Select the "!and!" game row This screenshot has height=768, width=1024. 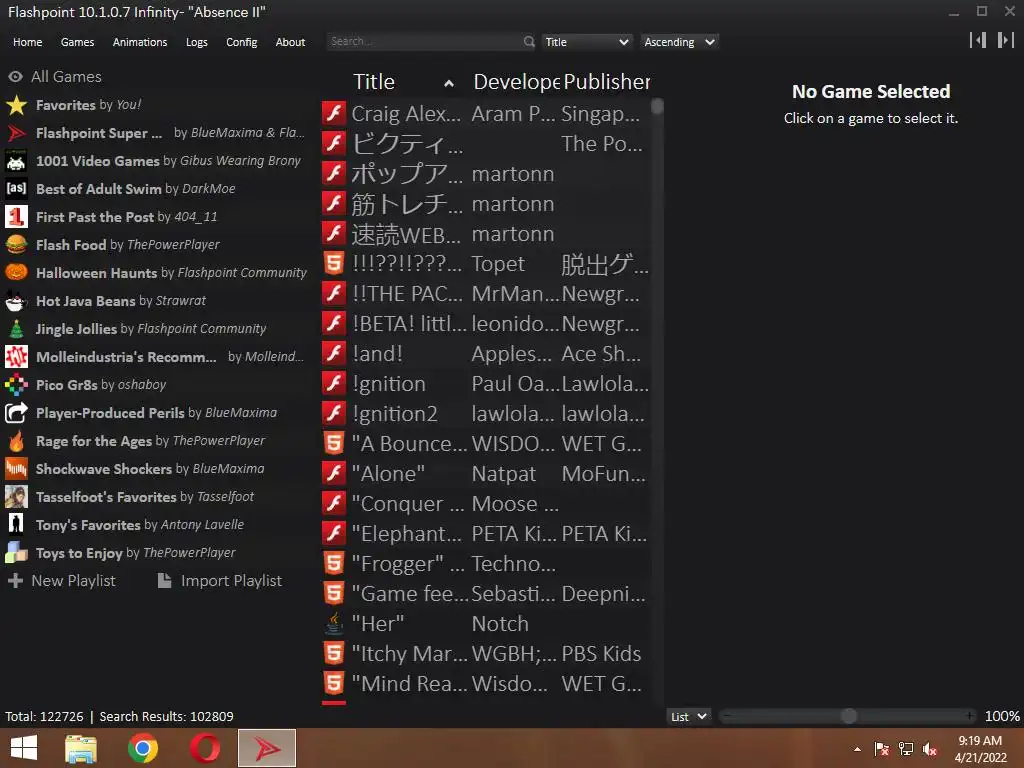[x=486, y=353]
